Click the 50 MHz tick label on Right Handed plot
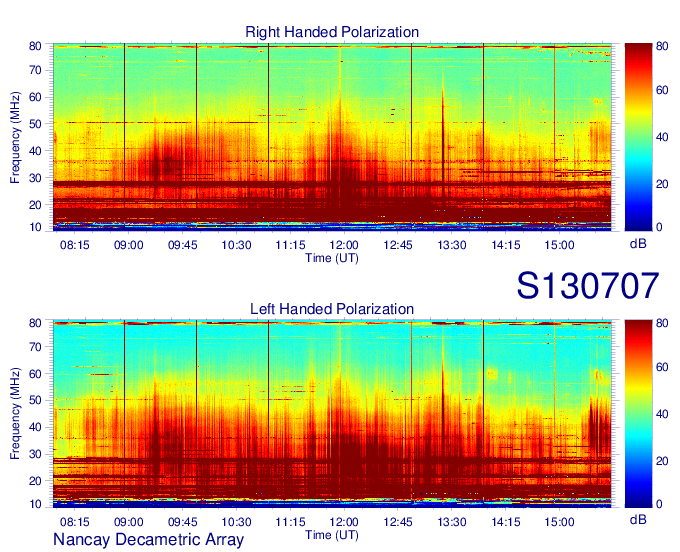This screenshot has width=680, height=552. pyautogui.click(x=35, y=124)
